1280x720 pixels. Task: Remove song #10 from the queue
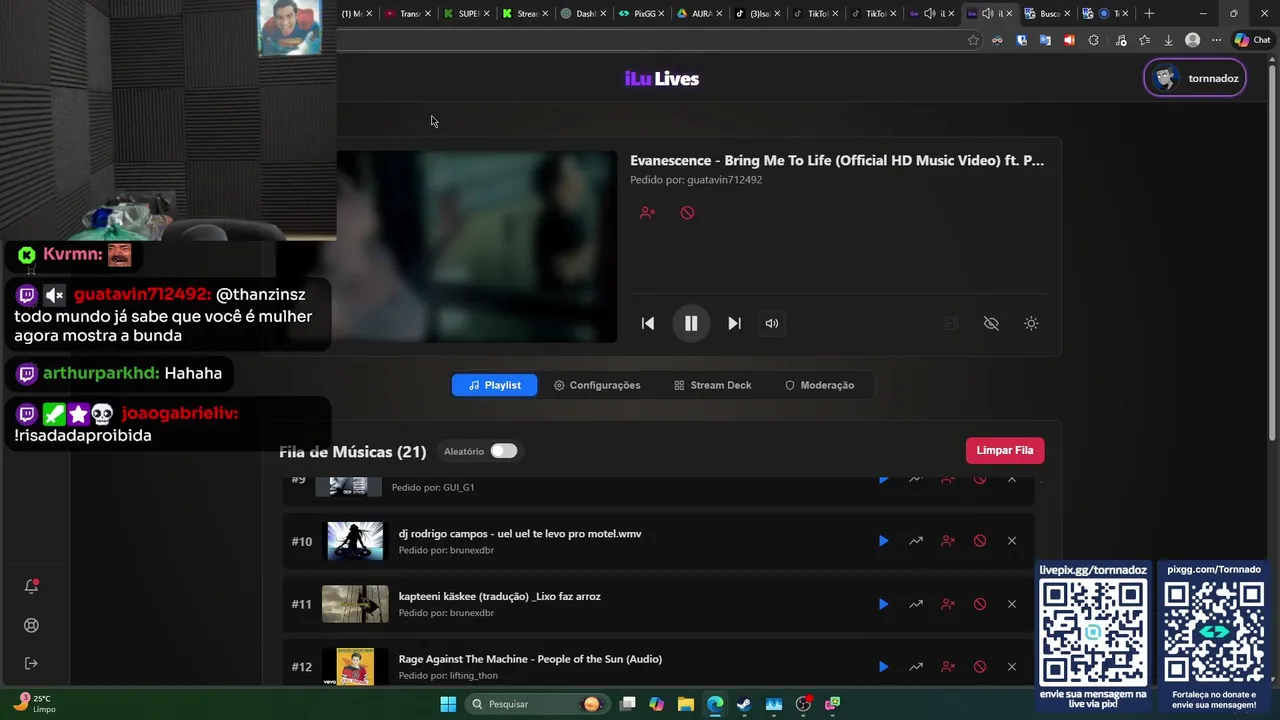1012,541
